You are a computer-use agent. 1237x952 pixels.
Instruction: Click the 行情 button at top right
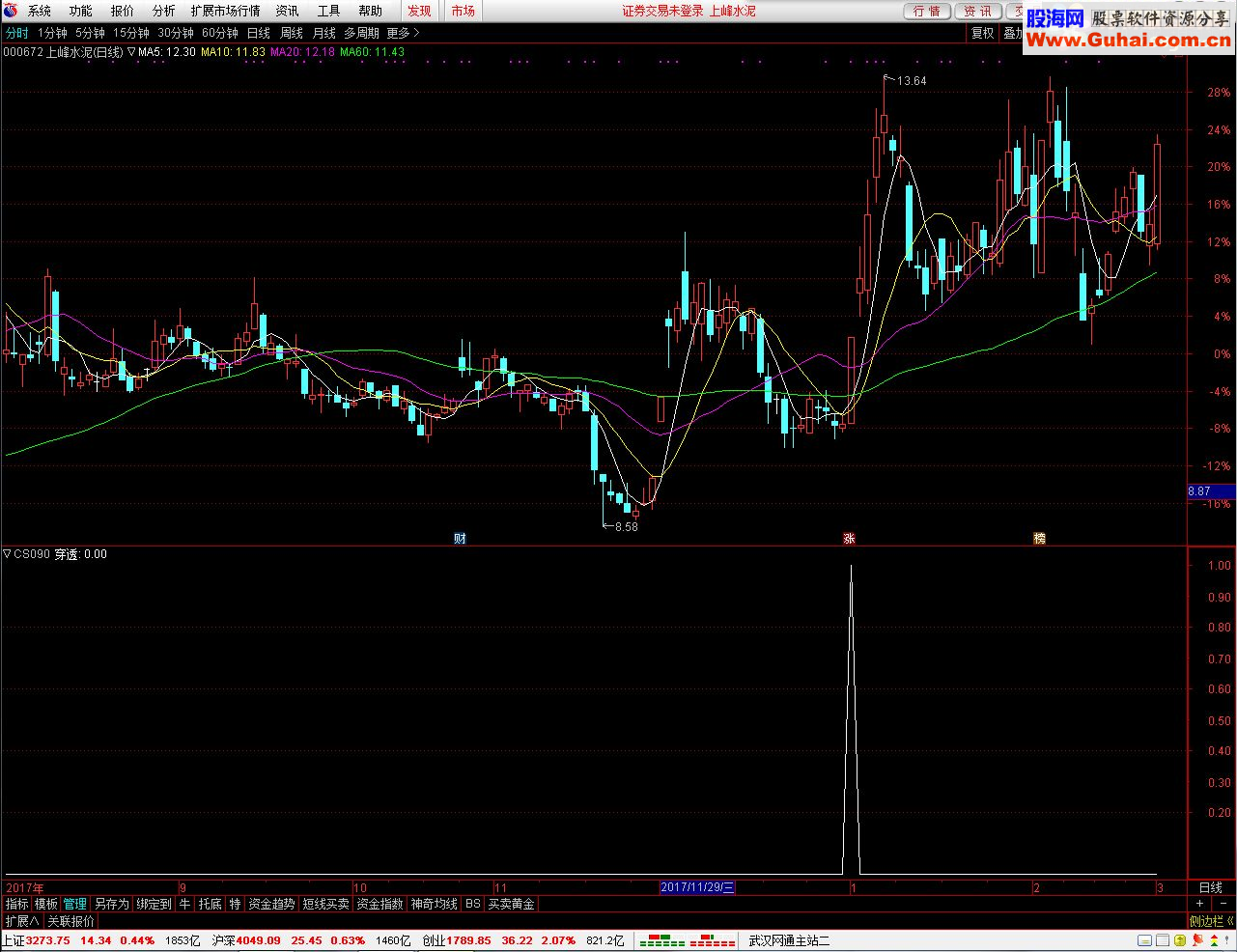926,11
